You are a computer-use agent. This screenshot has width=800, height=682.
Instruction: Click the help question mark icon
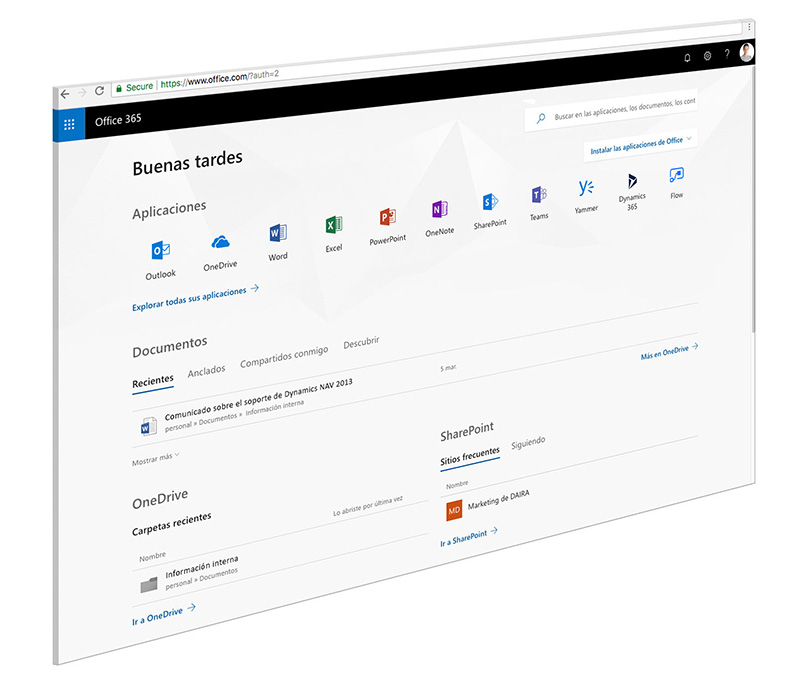pyautogui.click(x=727, y=54)
